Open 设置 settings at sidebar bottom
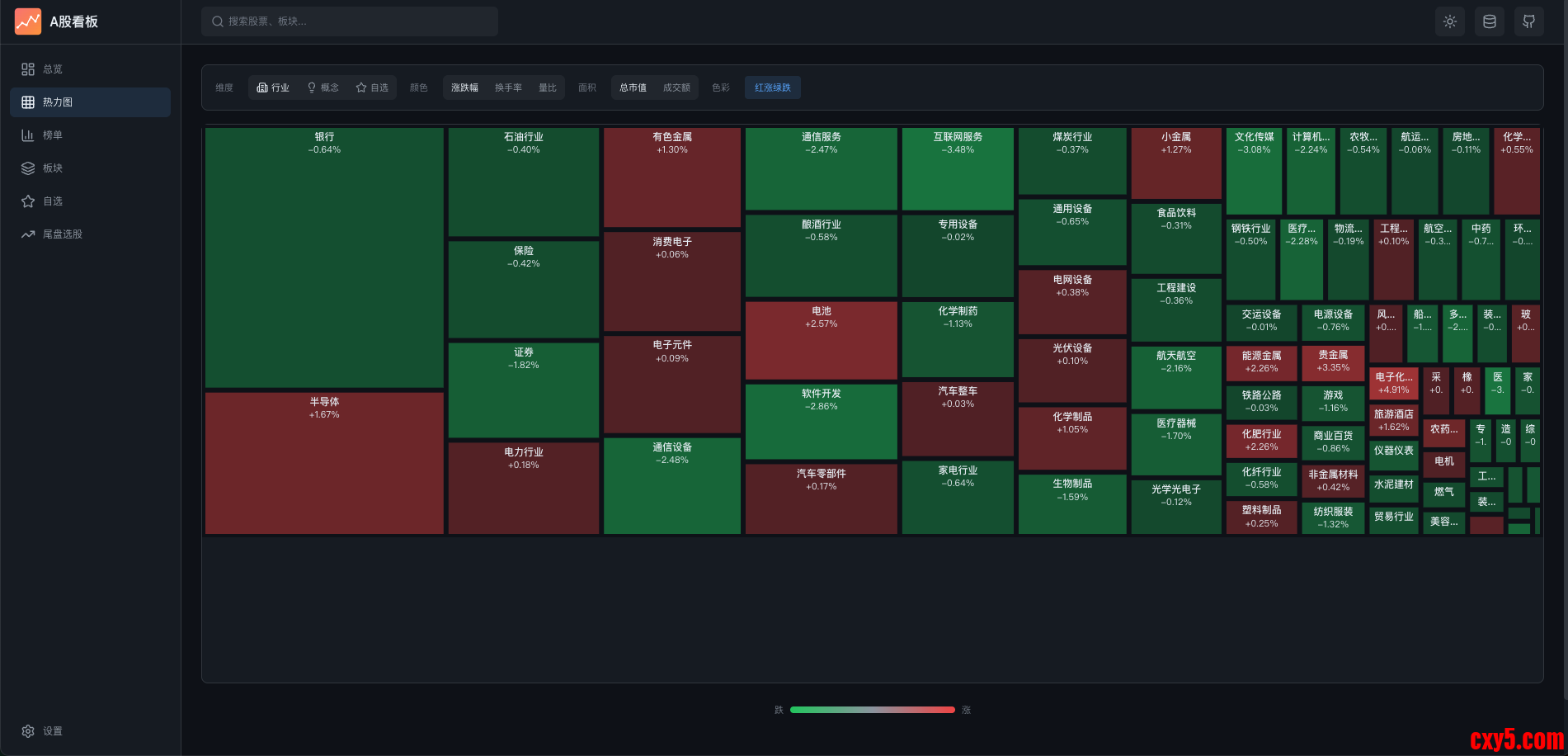The width and height of the screenshot is (1568, 756). (52, 731)
